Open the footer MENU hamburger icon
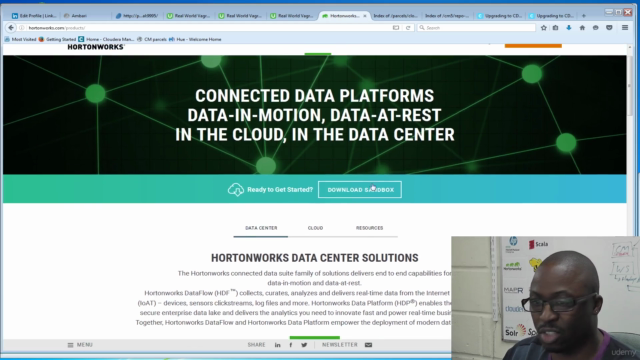 click(x=70, y=345)
